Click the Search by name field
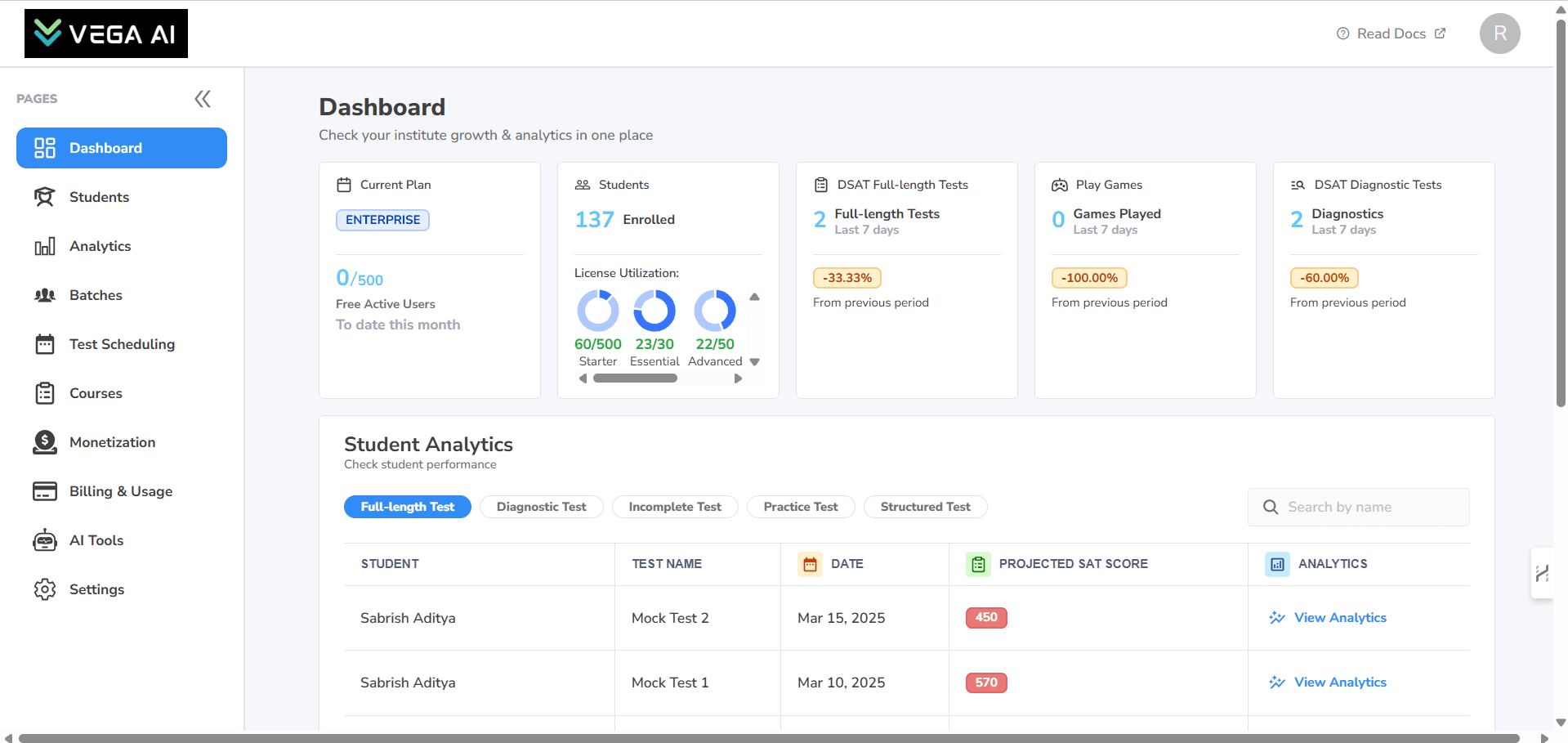Image resolution: width=1568 pixels, height=743 pixels. tap(1358, 507)
